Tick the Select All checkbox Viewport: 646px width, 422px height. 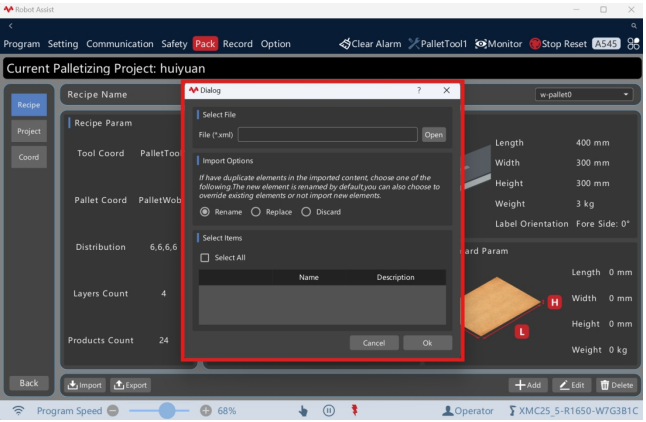point(205,258)
